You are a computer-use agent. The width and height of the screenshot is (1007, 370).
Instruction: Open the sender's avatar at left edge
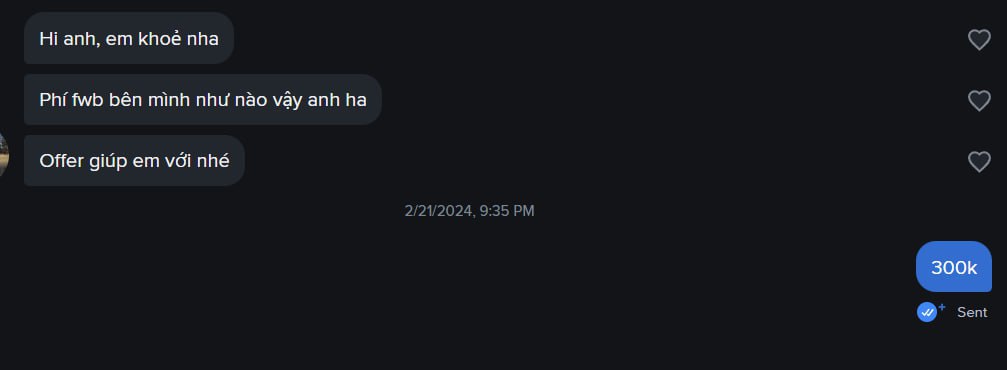(3, 155)
